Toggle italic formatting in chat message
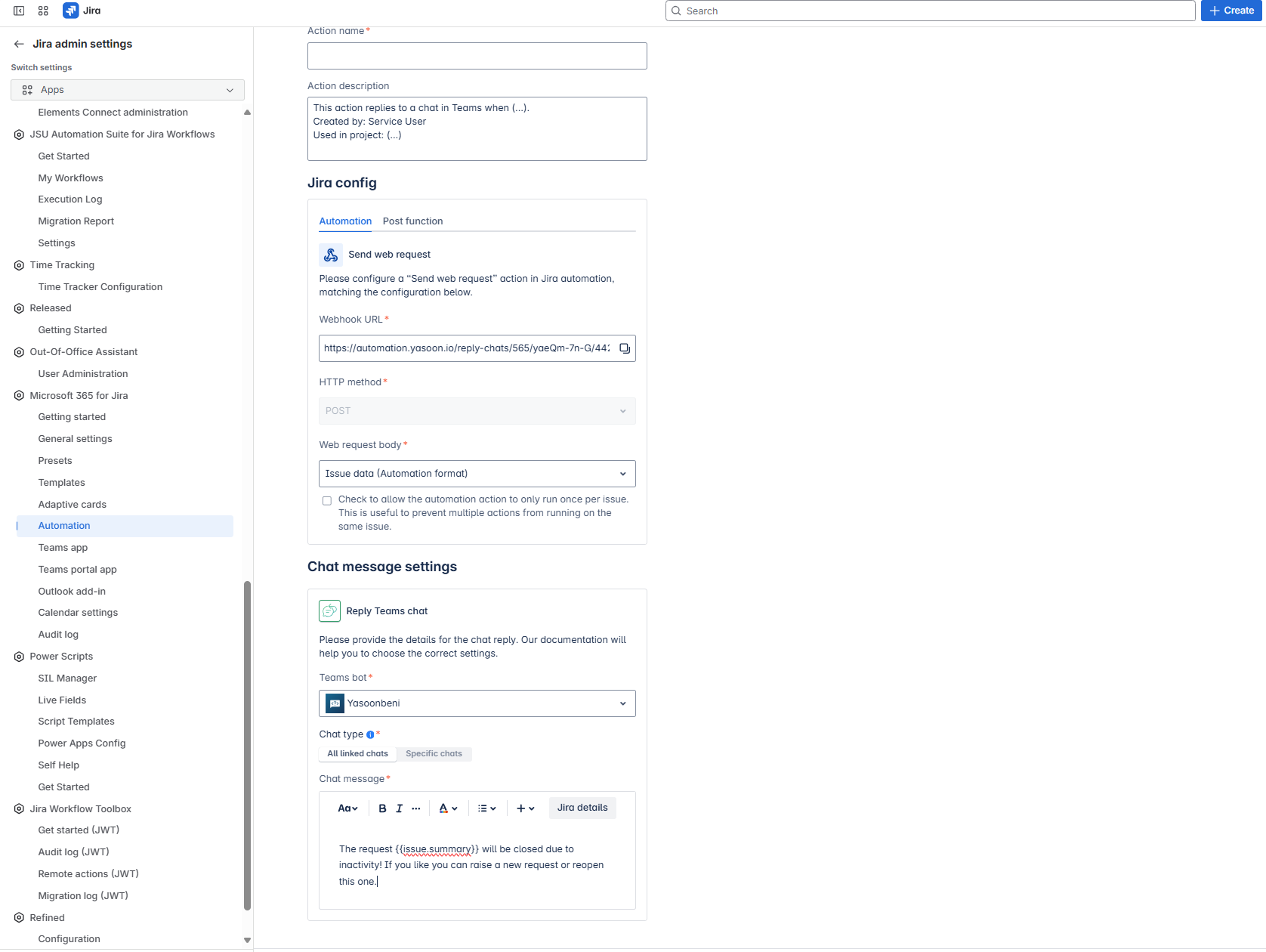1266x952 pixels. [x=399, y=808]
